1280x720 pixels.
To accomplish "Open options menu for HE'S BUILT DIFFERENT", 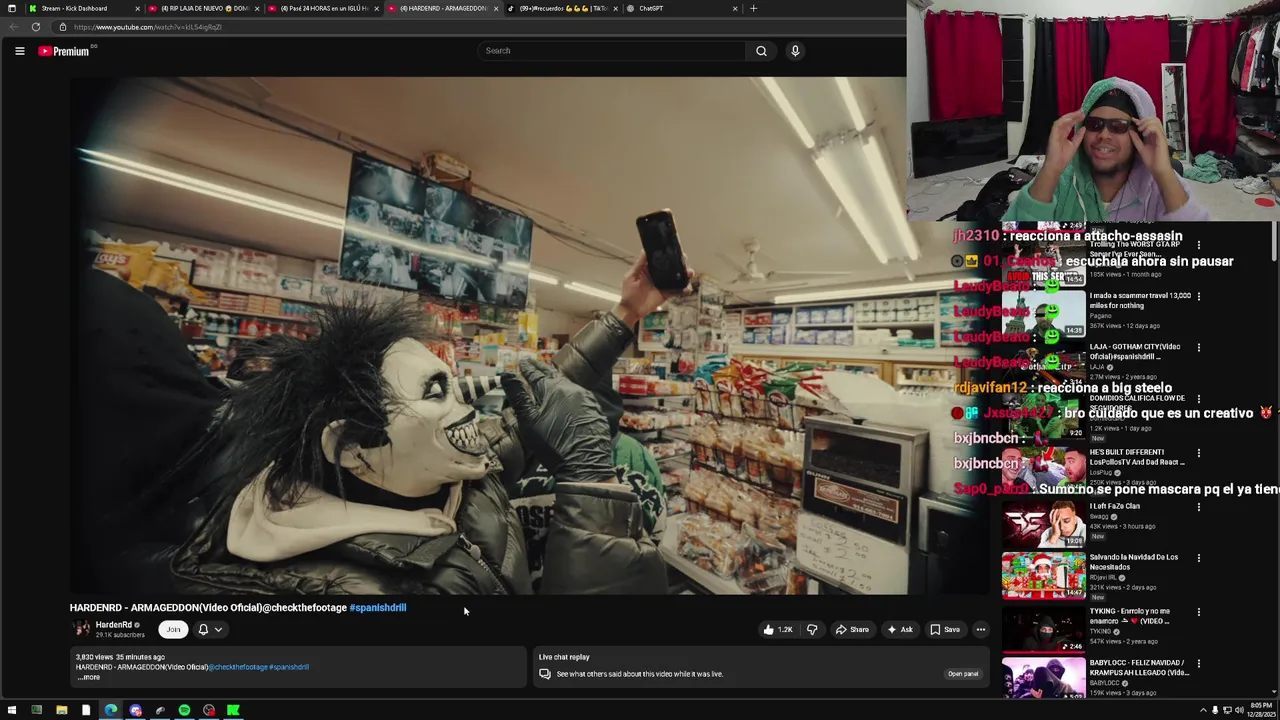I will click(x=1198, y=453).
